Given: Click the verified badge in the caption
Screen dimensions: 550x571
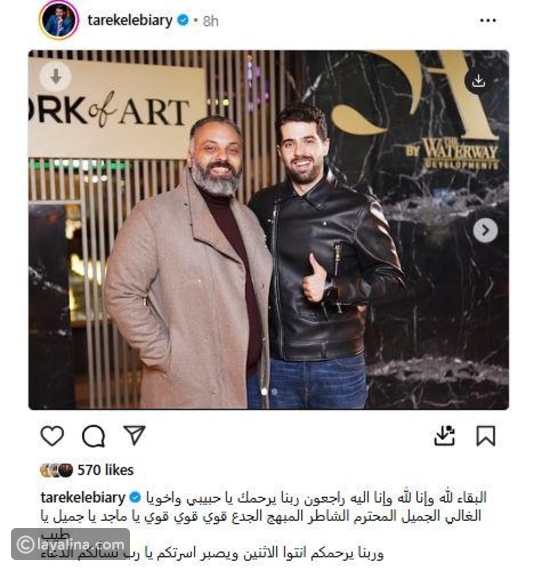Looking at the screenshot, I should [135, 497].
